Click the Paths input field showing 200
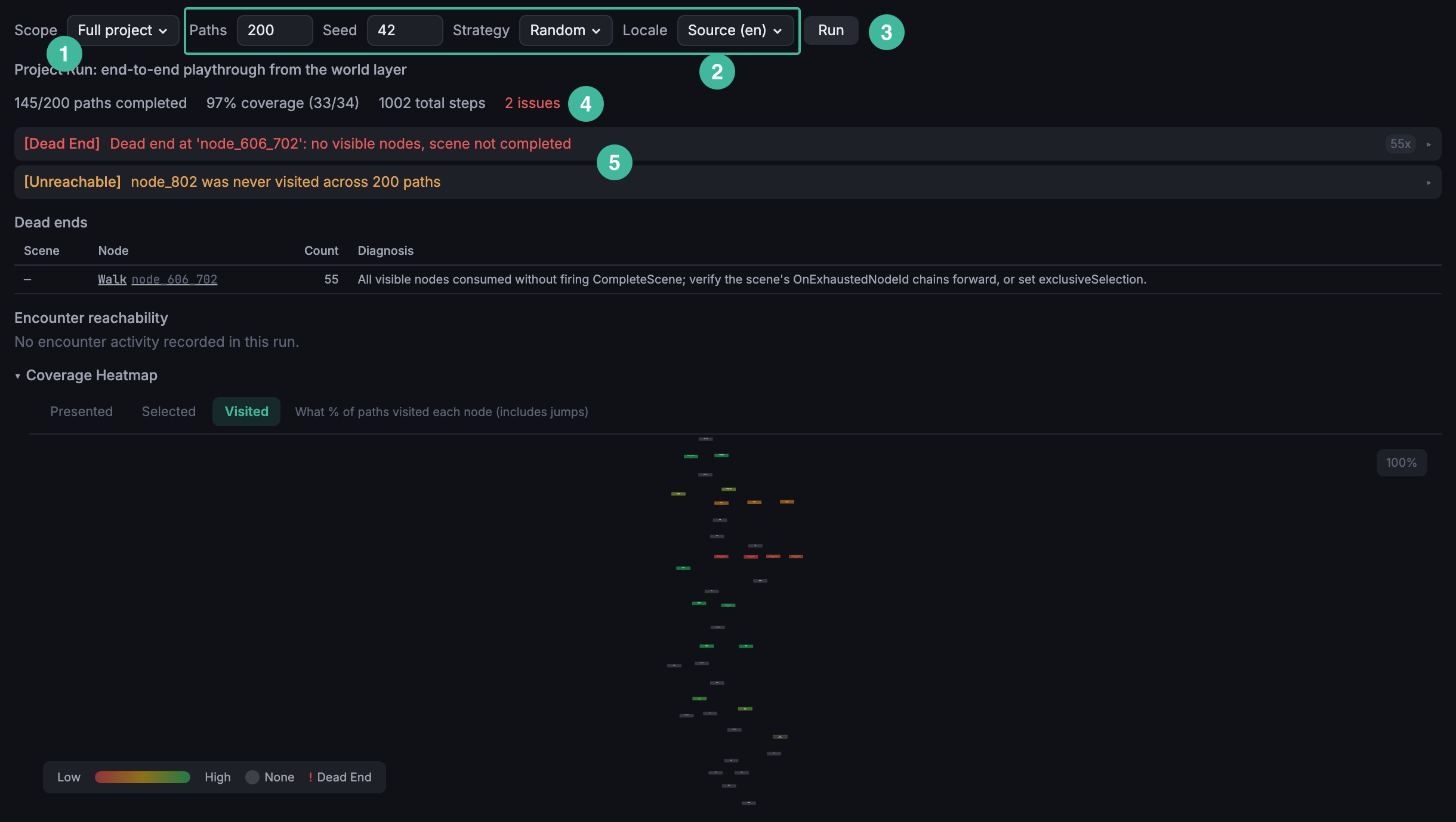 coord(274,30)
